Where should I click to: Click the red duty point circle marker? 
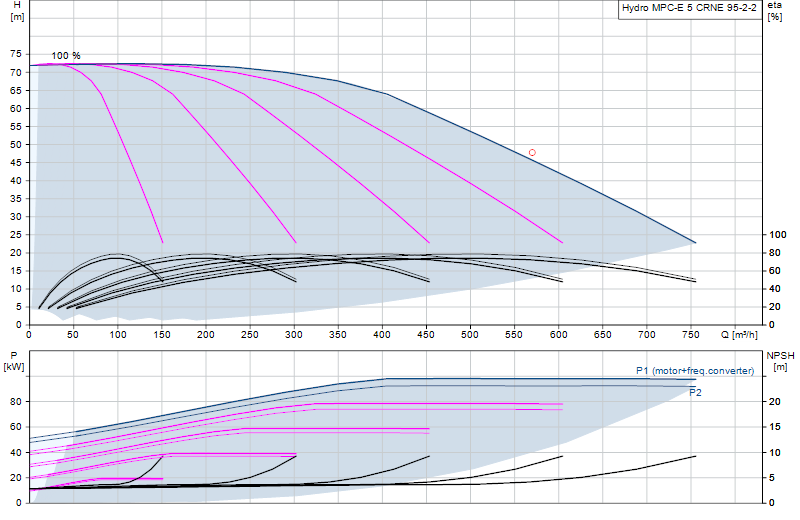click(x=532, y=153)
